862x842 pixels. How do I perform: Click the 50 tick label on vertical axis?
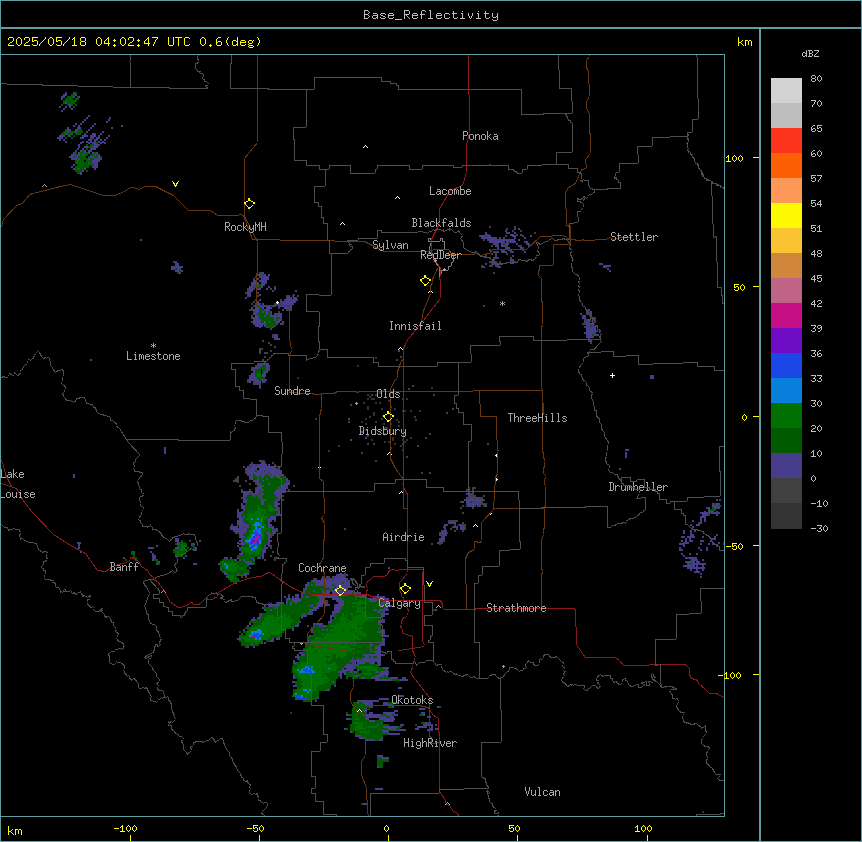tap(739, 287)
